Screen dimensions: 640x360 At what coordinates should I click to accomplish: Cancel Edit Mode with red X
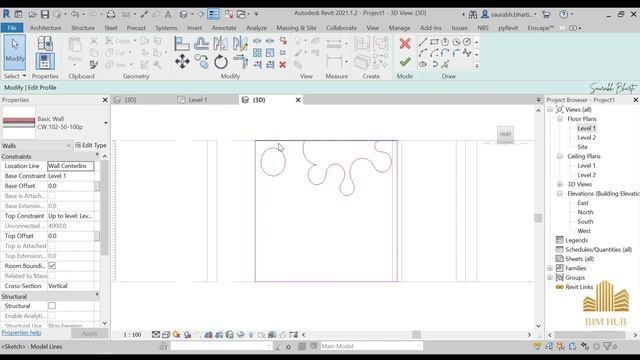click(405, 43)
